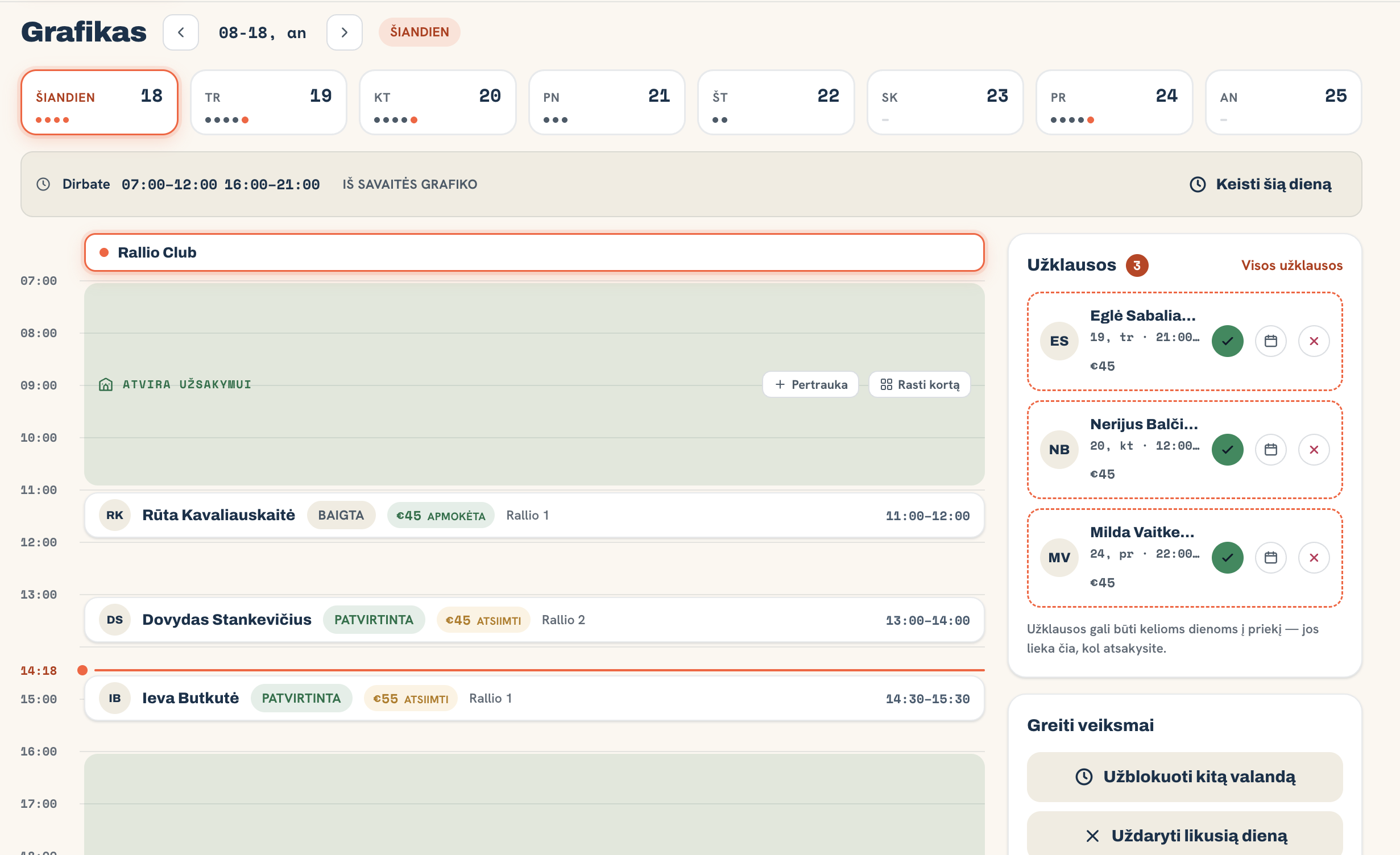Decline Eglė Sabalia request with X
The image size is (1400, 855).
point(1314,341)
